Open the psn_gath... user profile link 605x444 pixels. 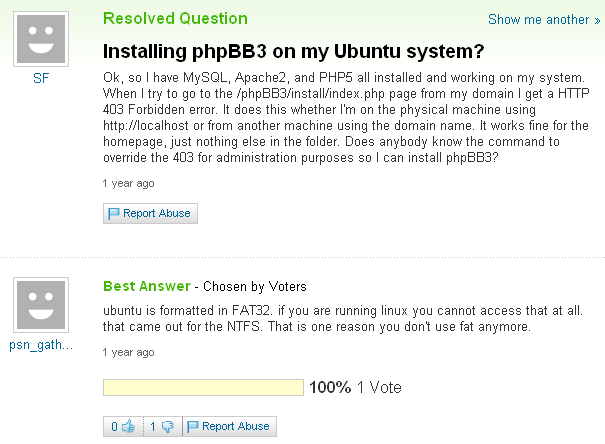click(x=41, y=346)
